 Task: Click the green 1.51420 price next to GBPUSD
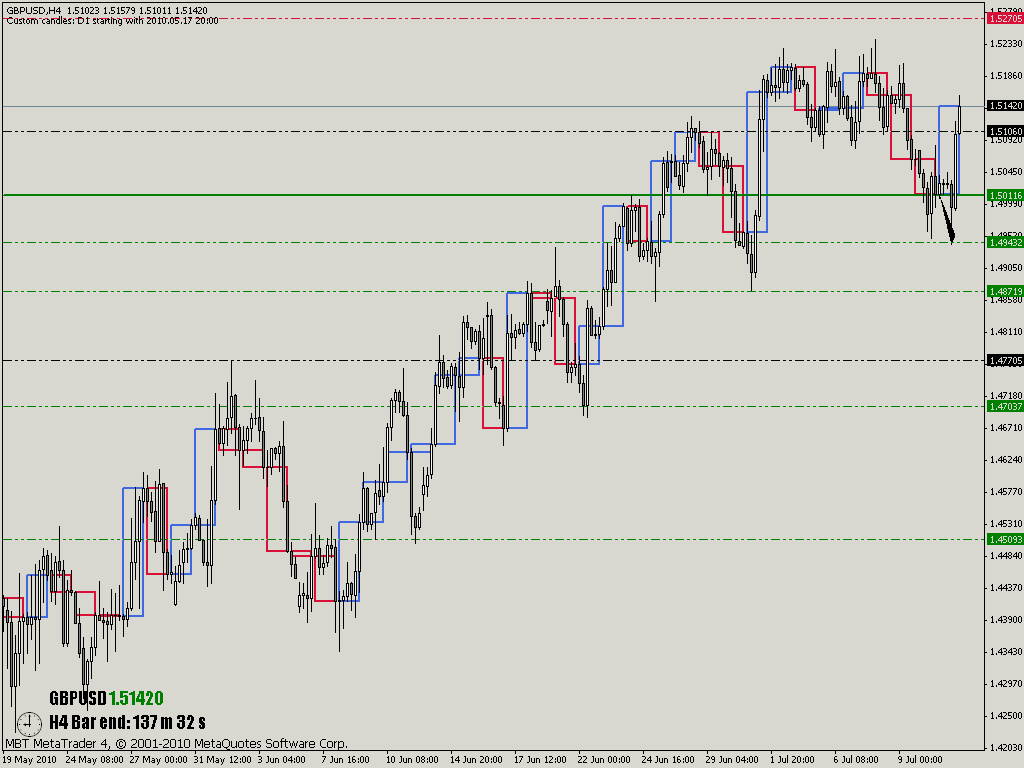click(136, 698)
